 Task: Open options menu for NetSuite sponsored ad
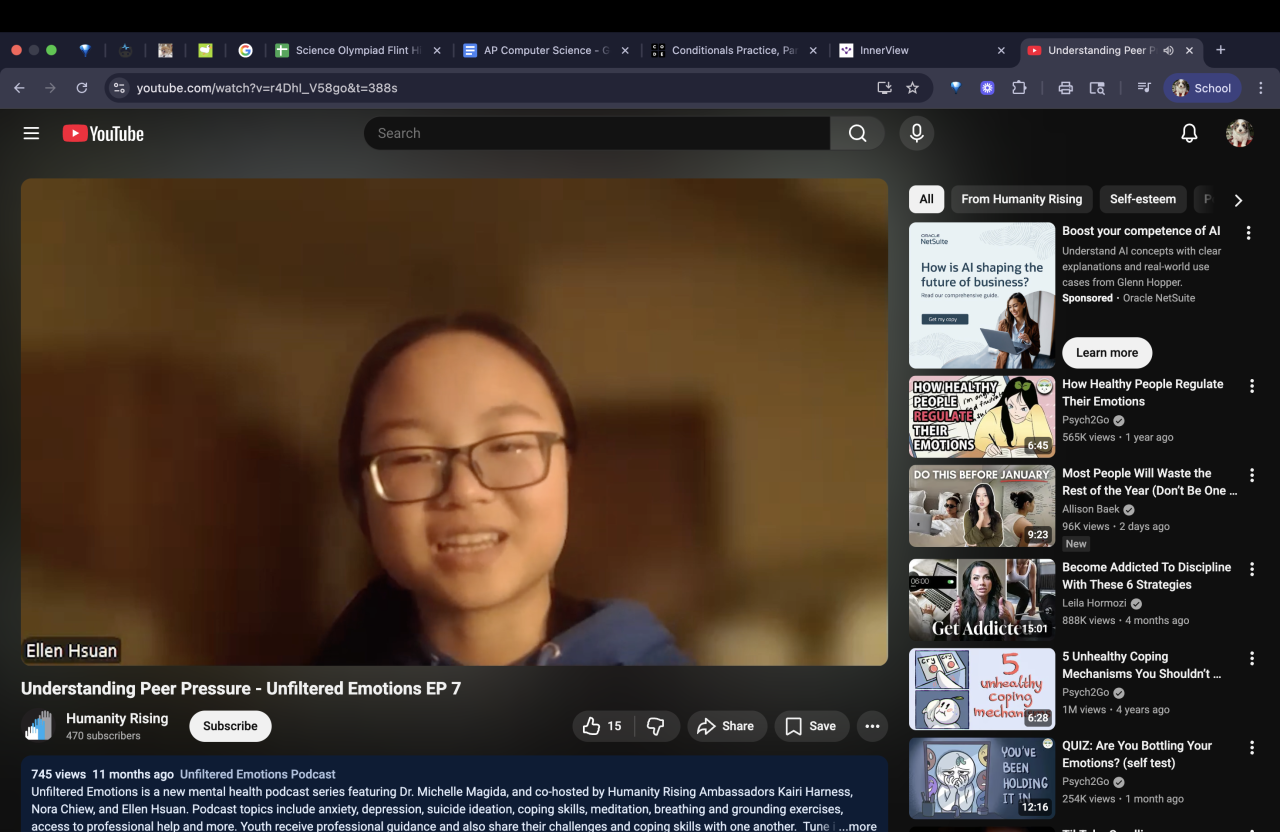tap(1248, 233)
